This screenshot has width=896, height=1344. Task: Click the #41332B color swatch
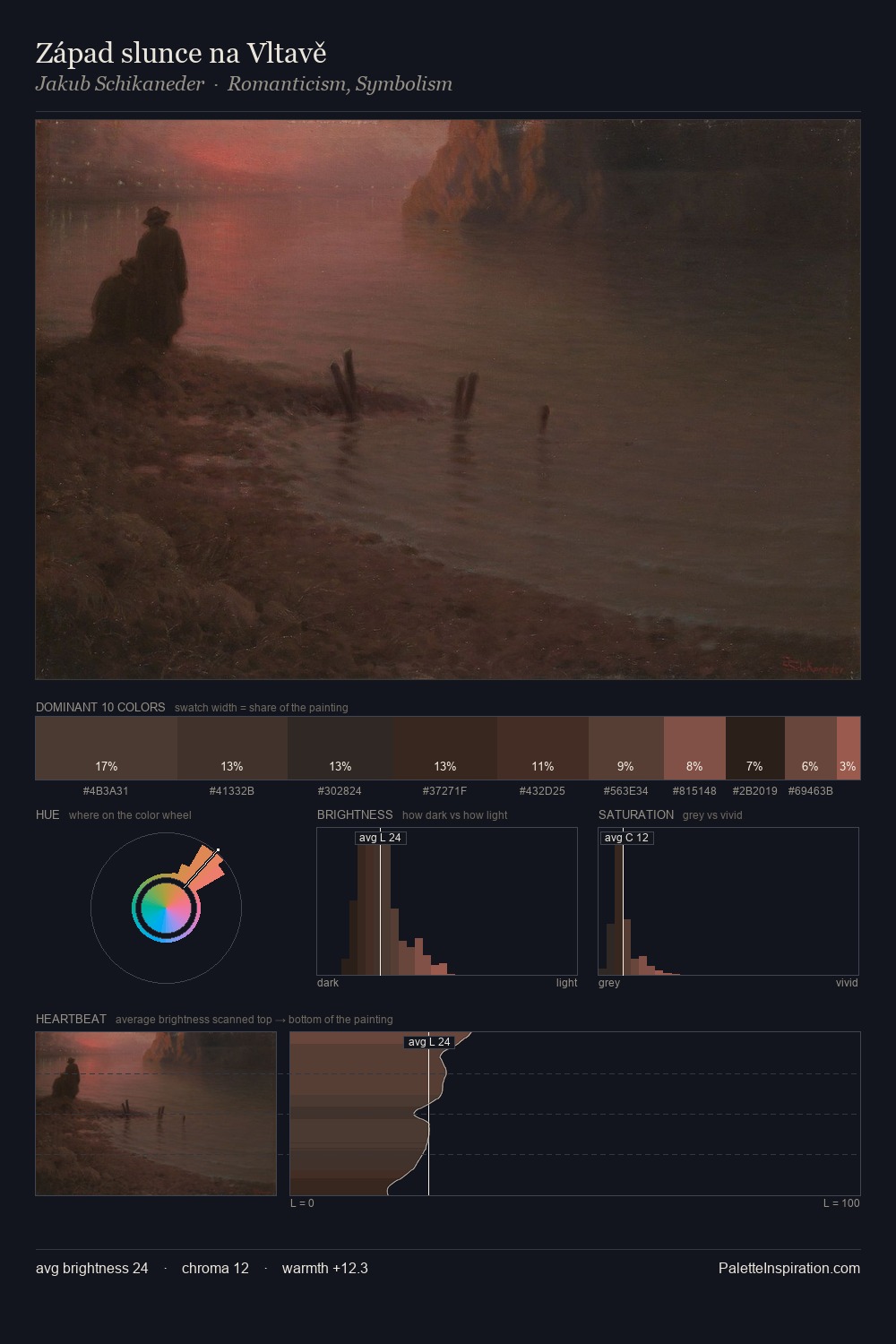click(232, 748)
